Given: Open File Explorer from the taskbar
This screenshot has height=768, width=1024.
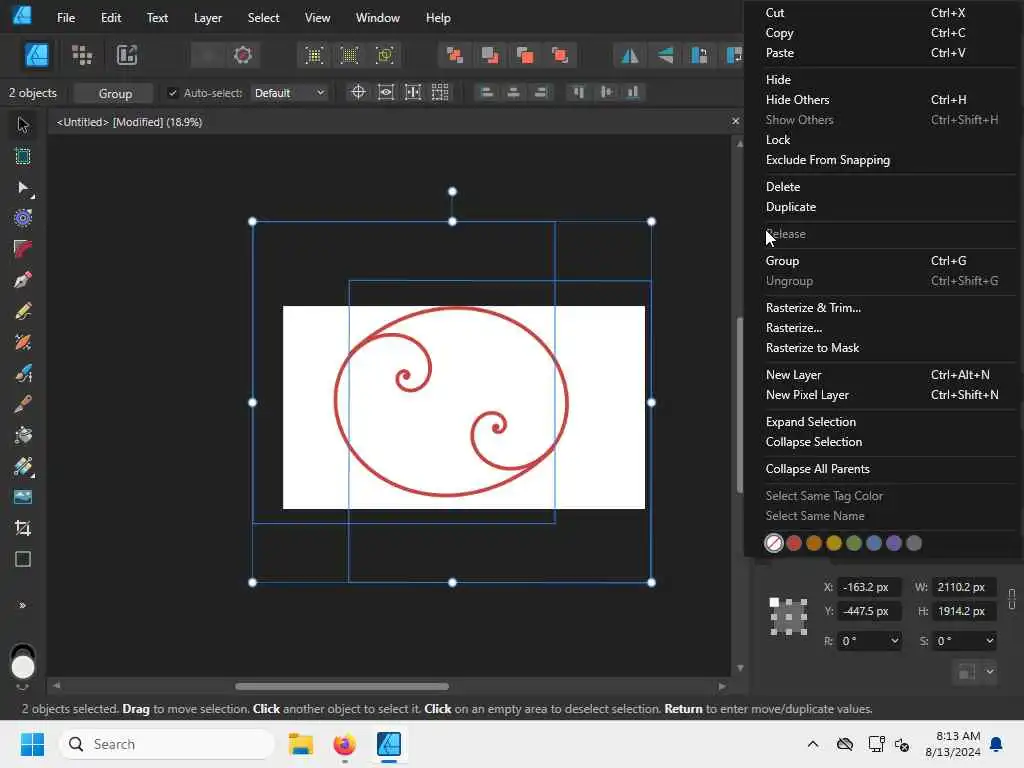Looking at the screenshot, I should 301,744.
